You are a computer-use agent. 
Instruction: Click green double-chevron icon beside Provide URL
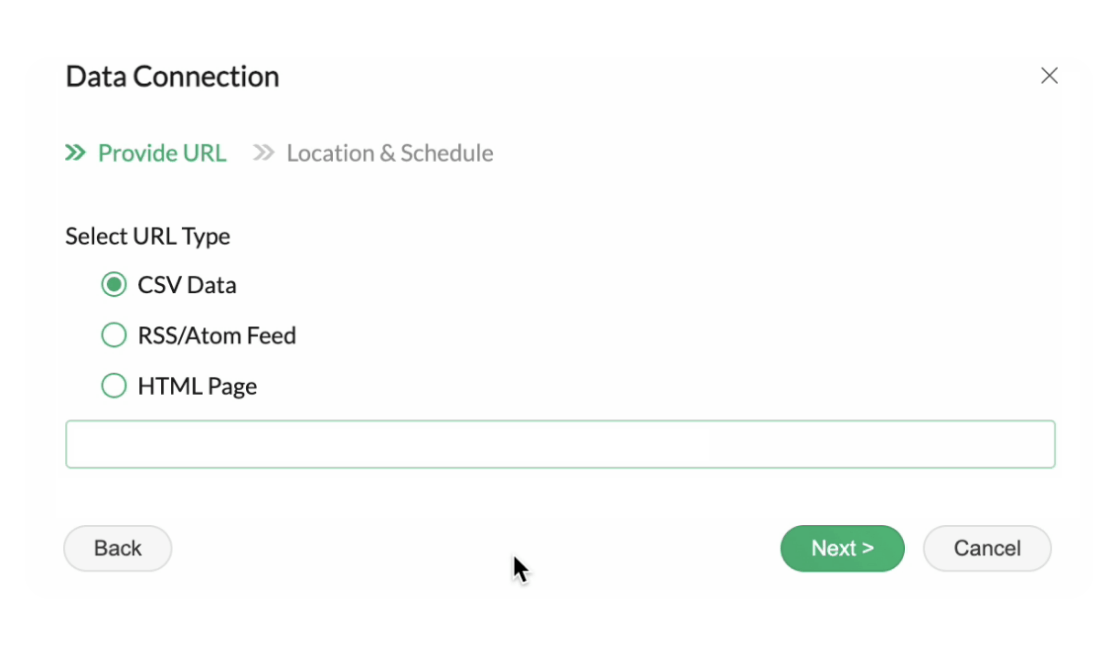click(x=76, y=153)
